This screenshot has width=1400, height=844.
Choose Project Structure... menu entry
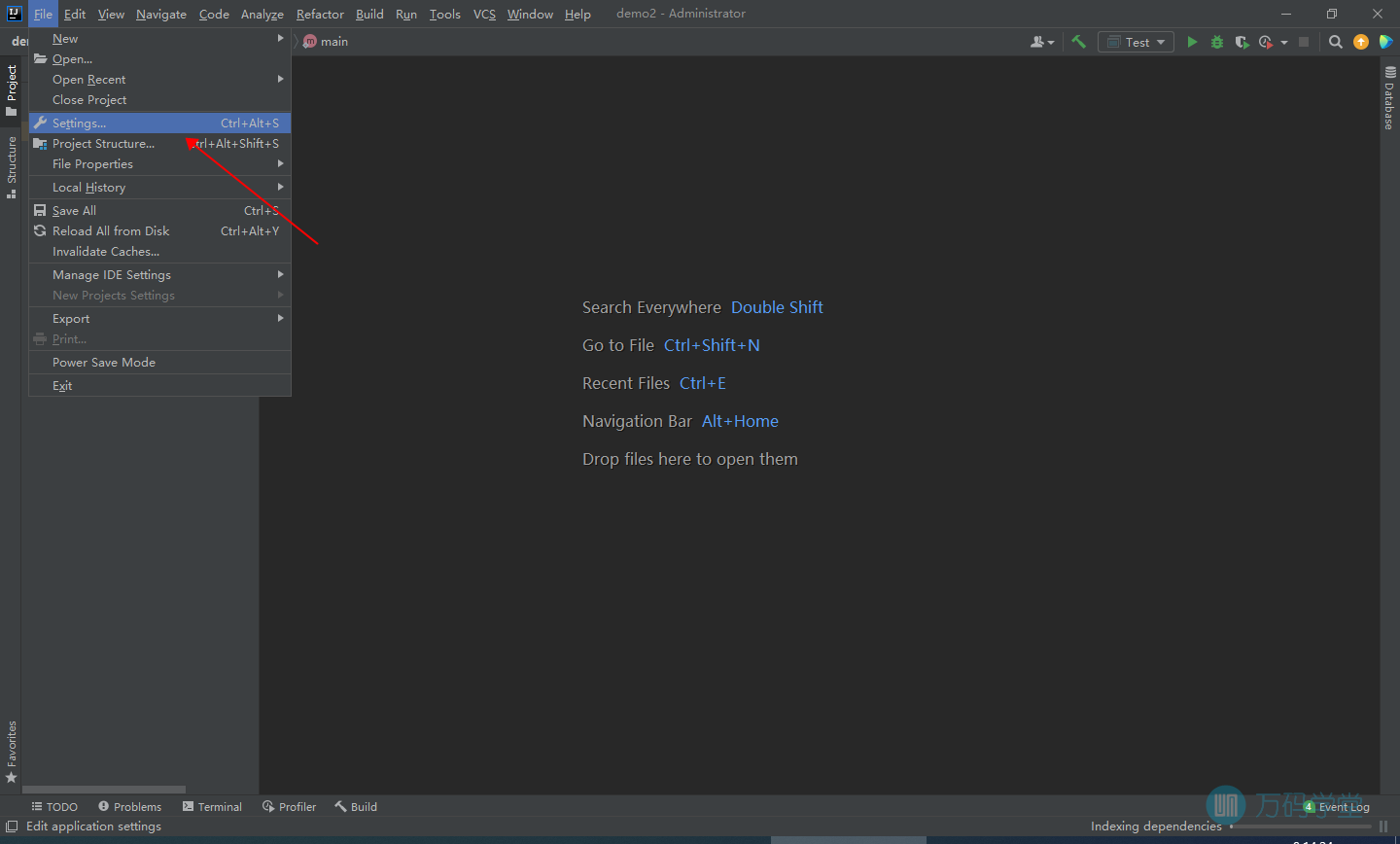pyautogui.click(x=159, y=144)
